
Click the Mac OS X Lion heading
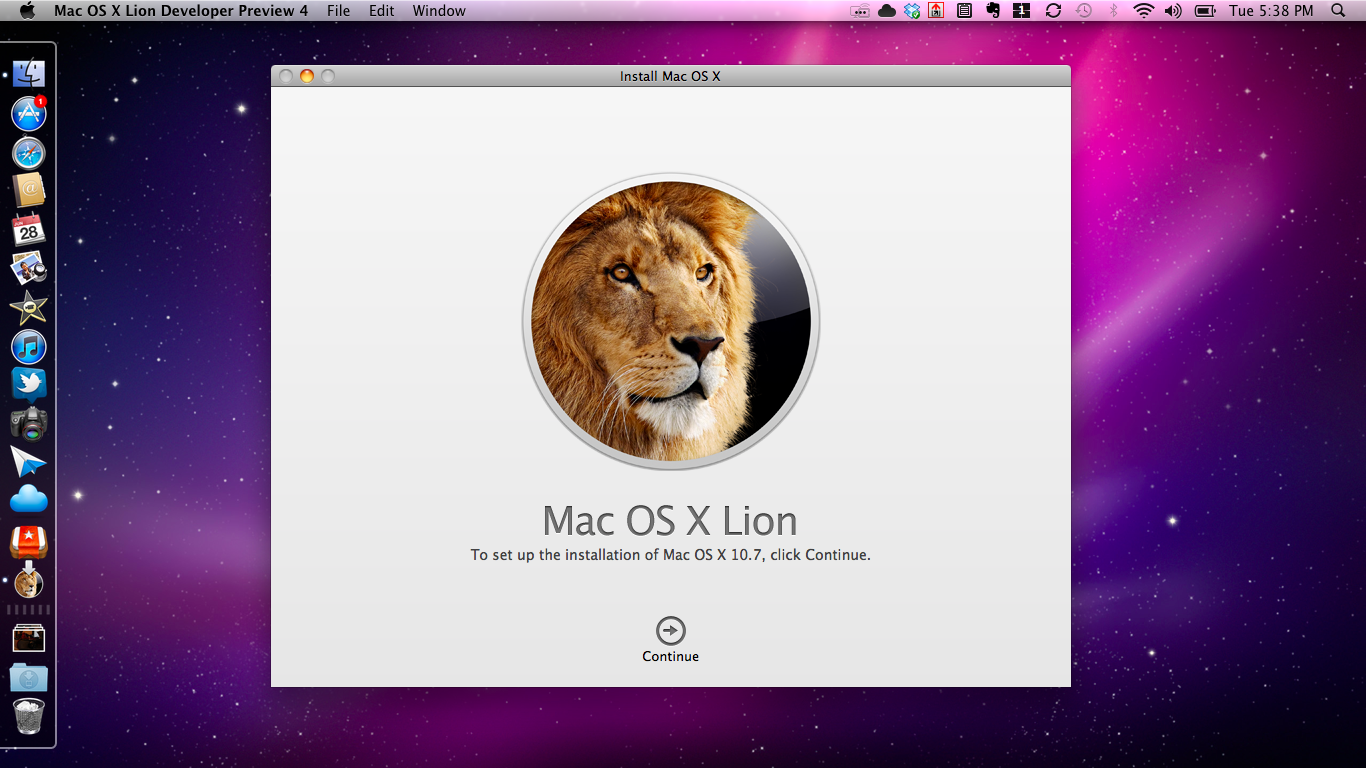(670, 521)
